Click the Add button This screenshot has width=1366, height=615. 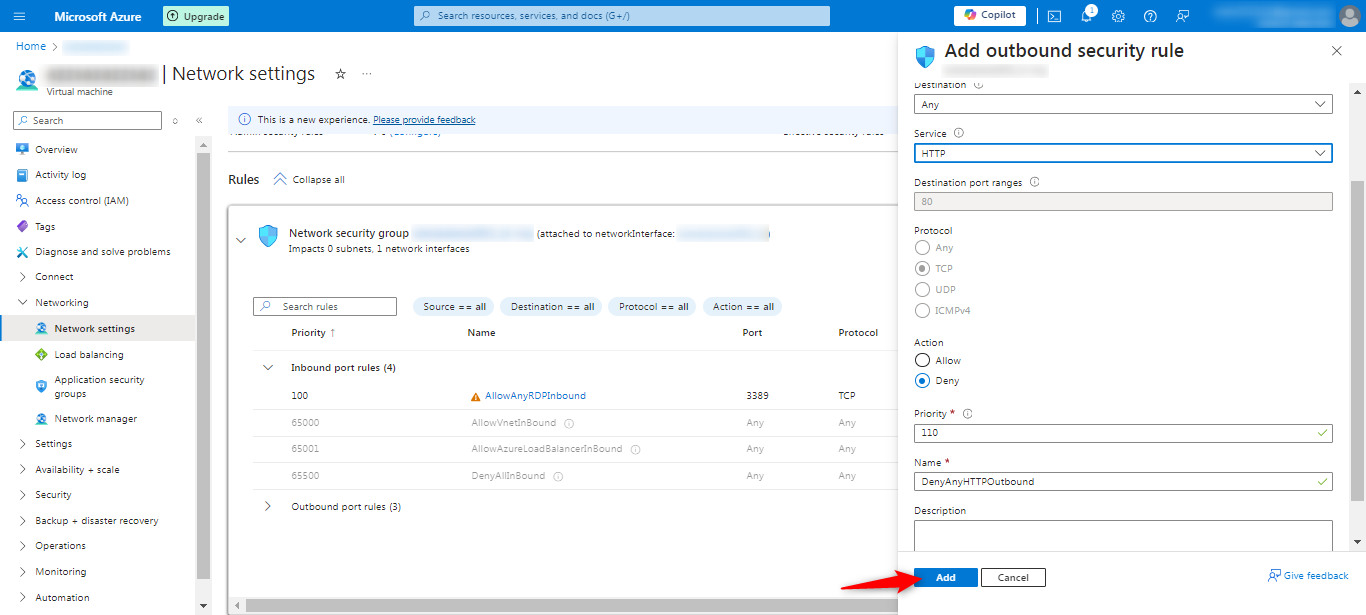point(945,577)
